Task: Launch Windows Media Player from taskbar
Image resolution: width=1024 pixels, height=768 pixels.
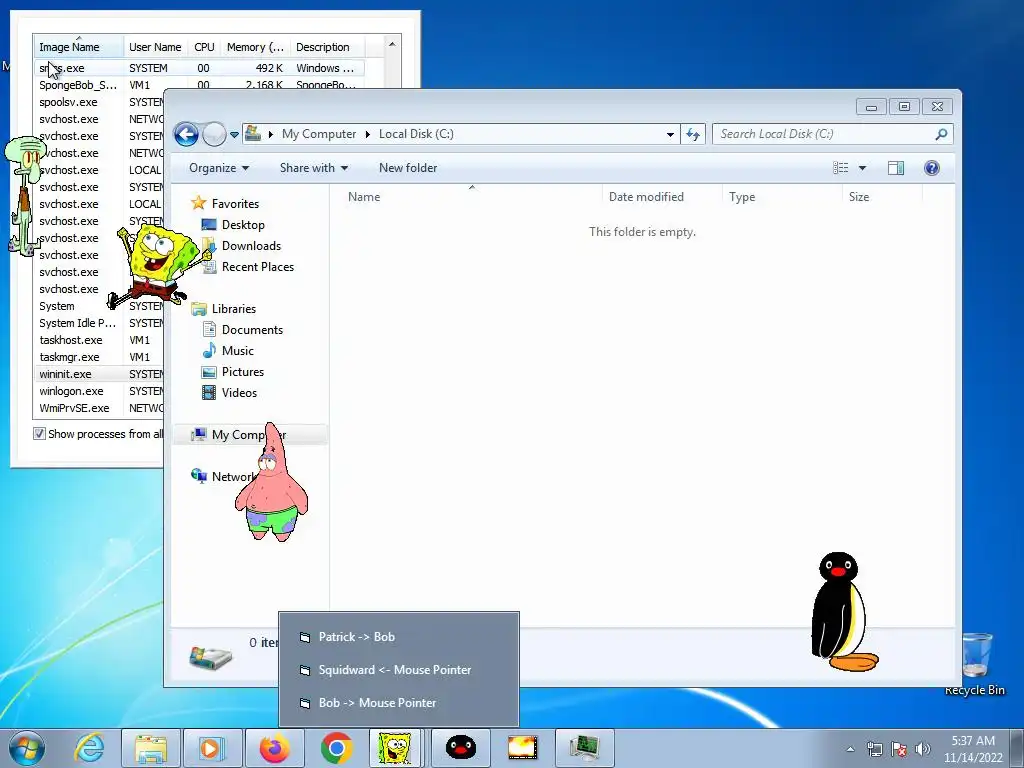Action: (212, 748)
